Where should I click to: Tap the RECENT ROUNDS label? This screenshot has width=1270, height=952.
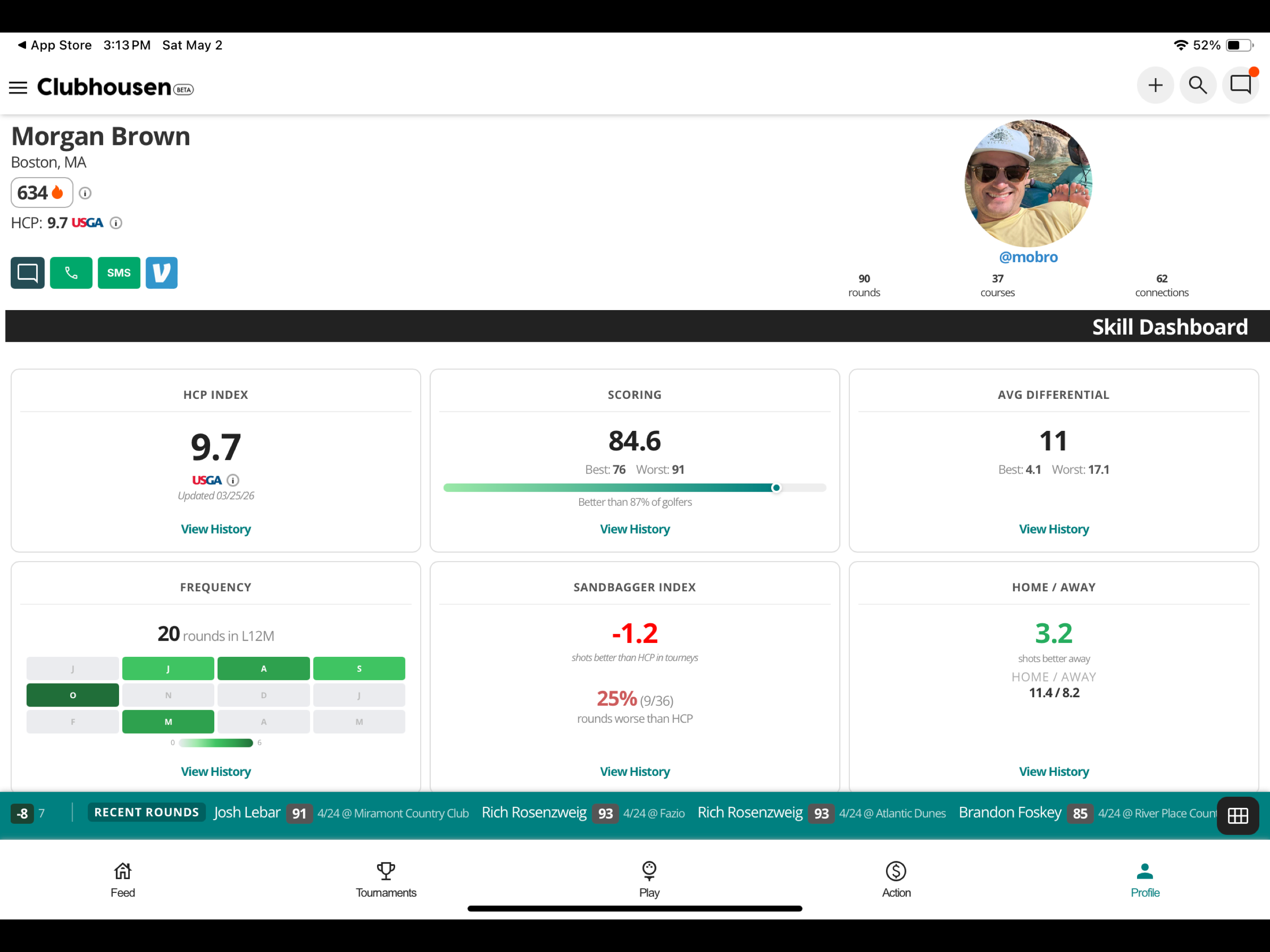(146, 812)
